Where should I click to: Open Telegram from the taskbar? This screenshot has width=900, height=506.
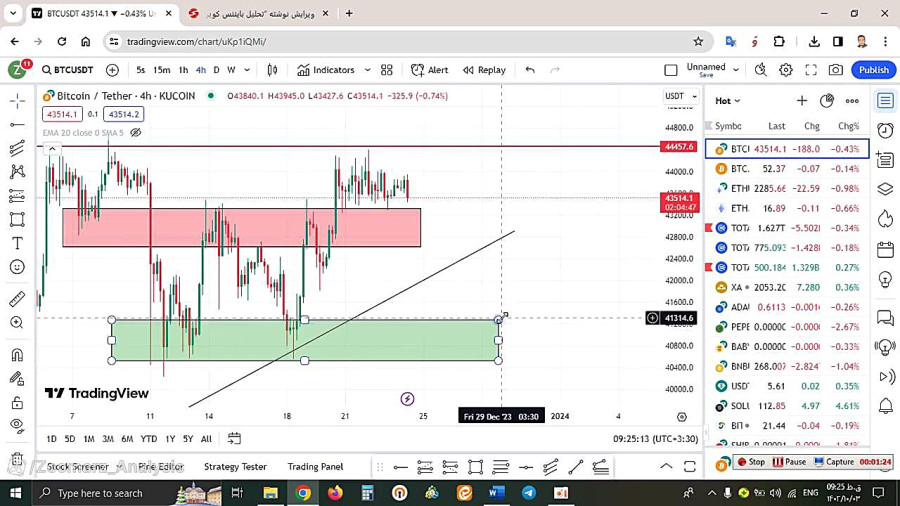529,493
